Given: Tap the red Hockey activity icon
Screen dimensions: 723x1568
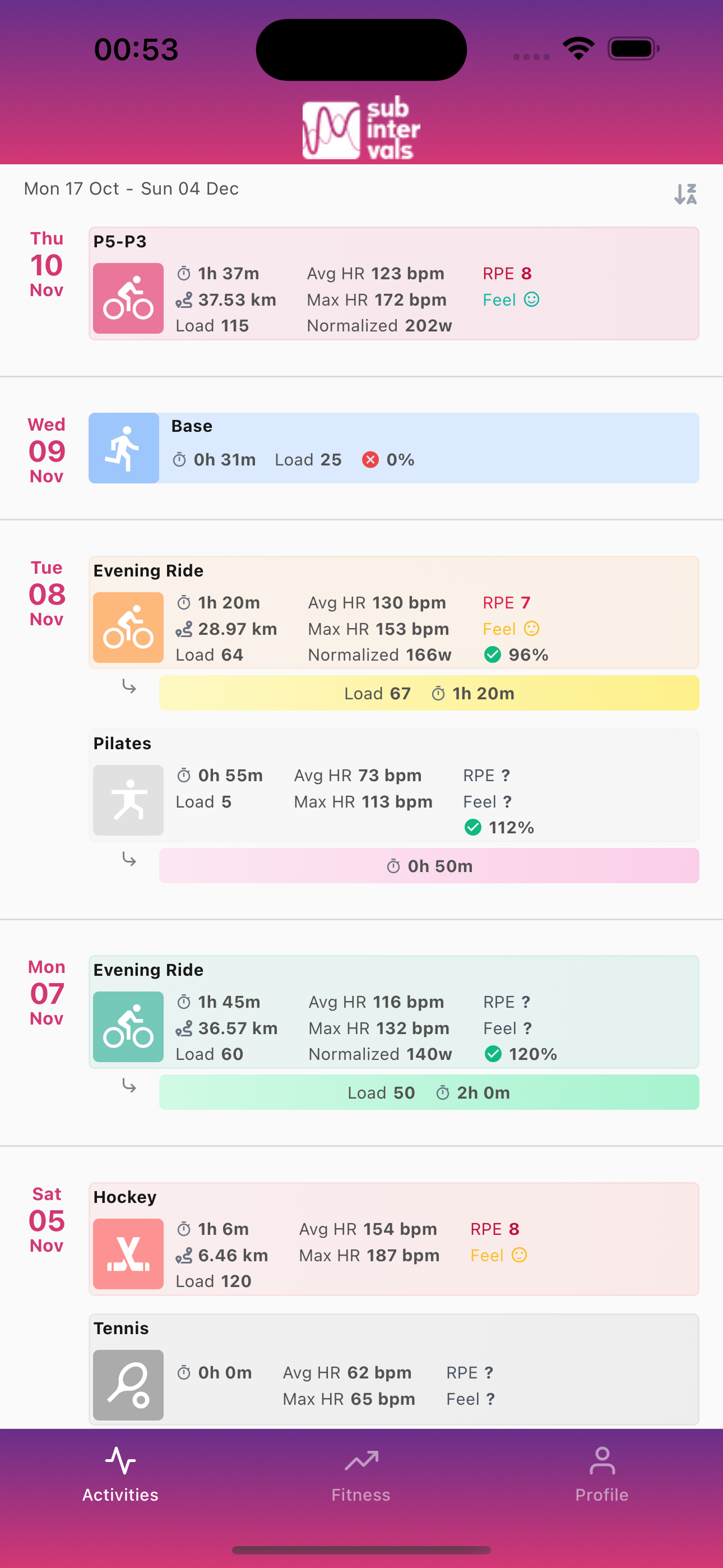Looking at the screenshot, I should [x=128, y=1254].
